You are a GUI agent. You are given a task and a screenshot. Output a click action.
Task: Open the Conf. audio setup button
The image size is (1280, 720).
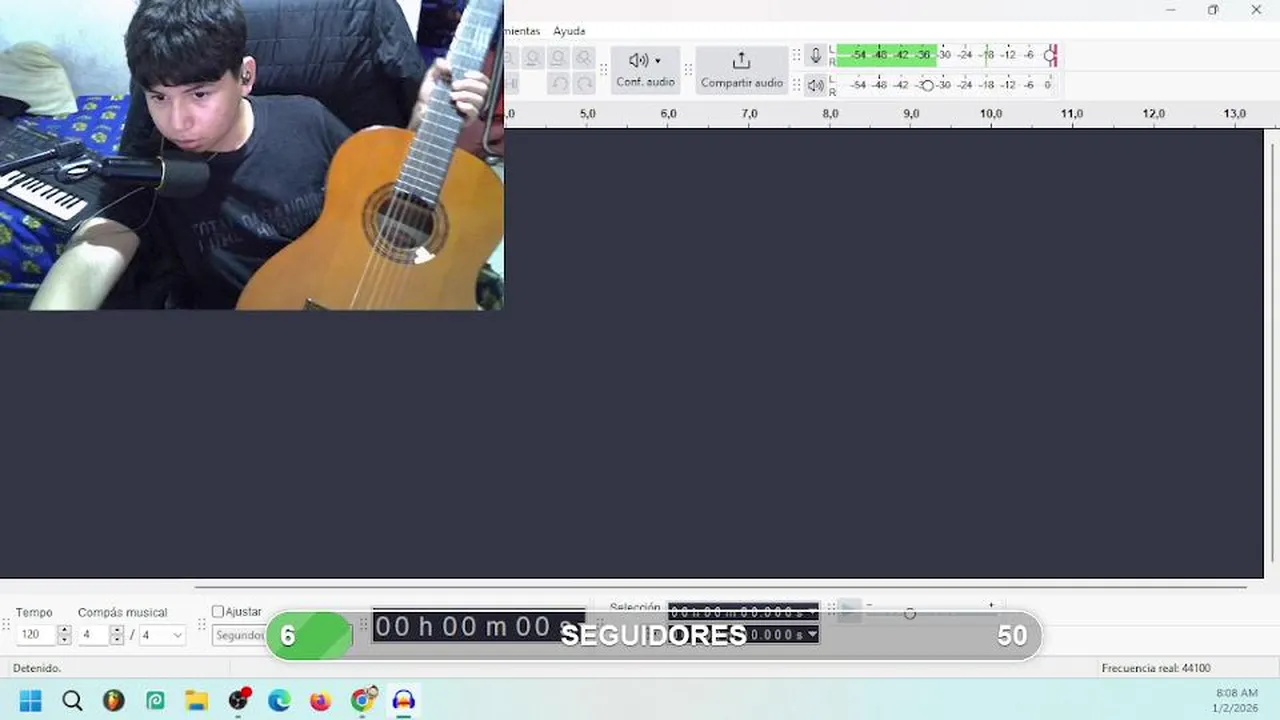click(x=645, y=69)
